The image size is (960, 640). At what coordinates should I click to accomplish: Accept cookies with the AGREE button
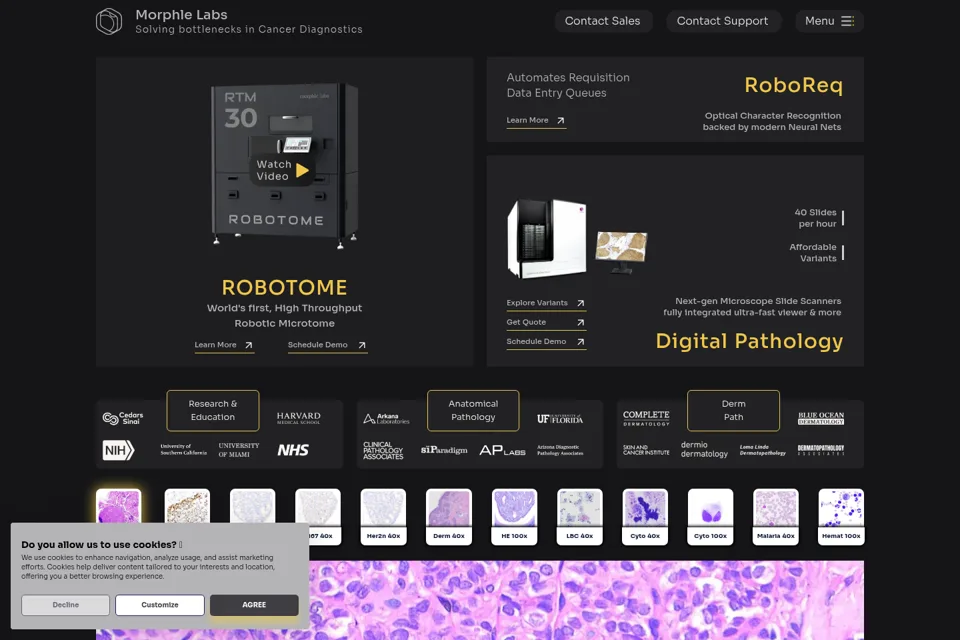(x=254, y=605)
